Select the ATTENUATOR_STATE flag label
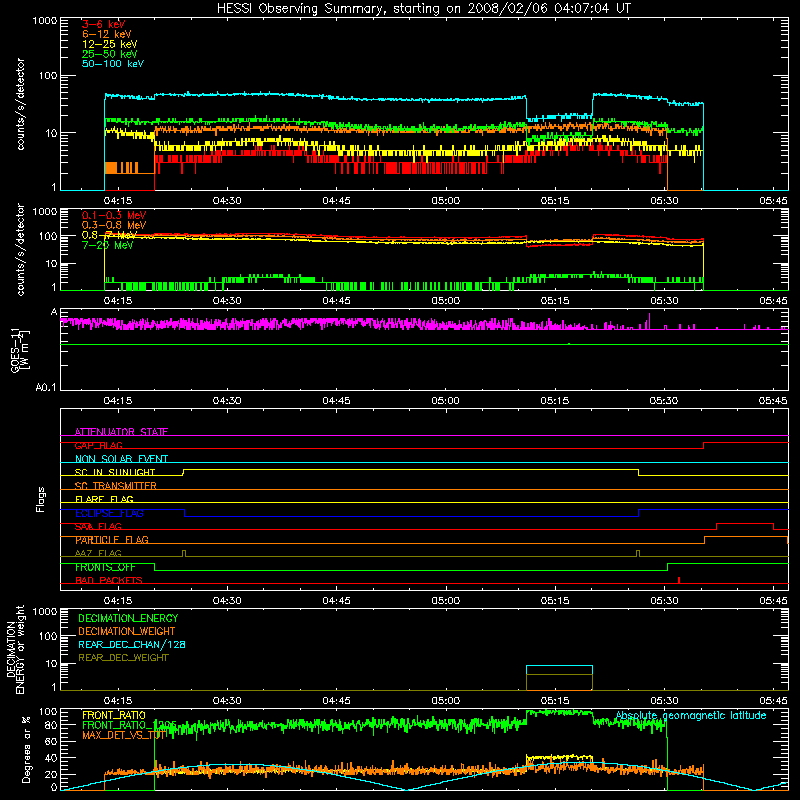Screen dimensions: 800x800 point(121,432)
